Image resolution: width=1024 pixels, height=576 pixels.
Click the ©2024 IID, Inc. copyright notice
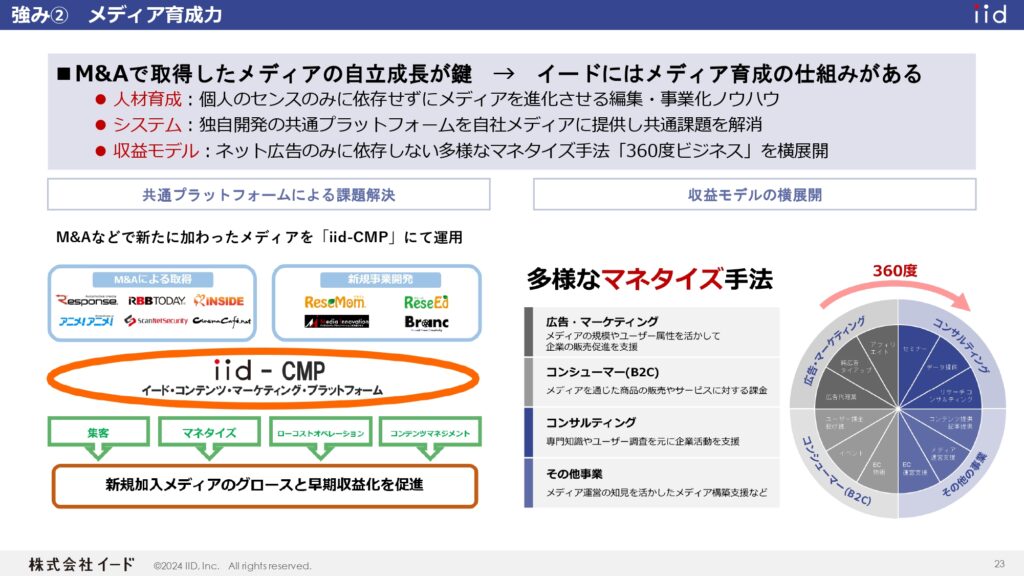click(x=232, y=566)
